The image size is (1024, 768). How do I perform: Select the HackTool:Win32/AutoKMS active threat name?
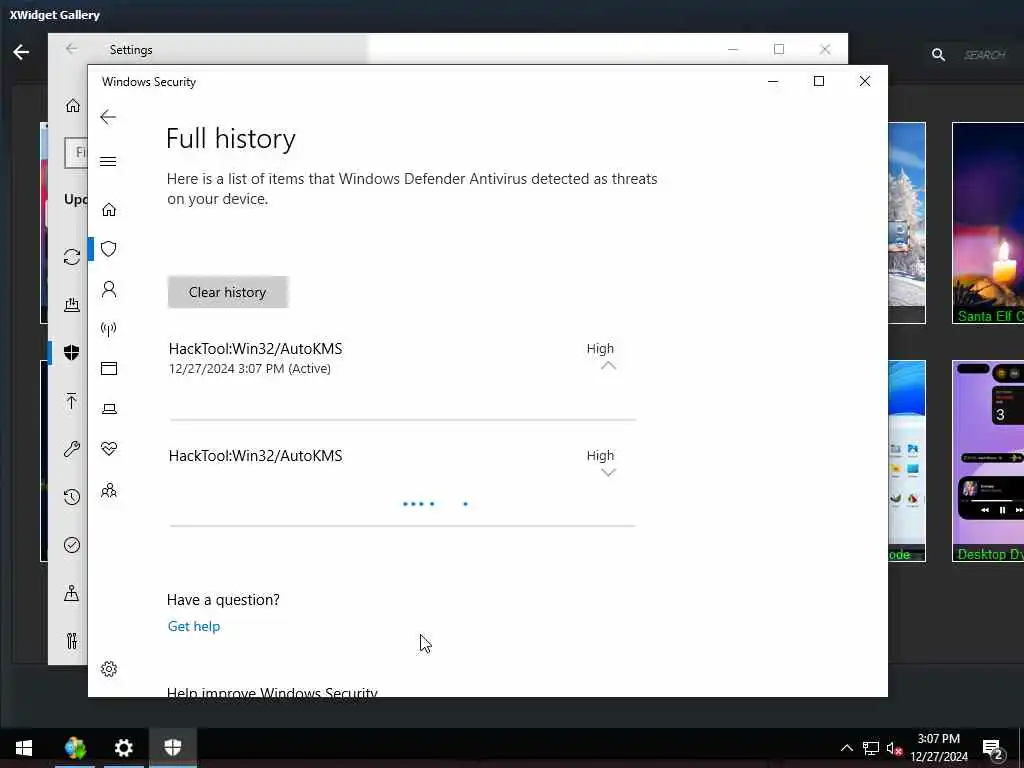pyautogui.click(x=255, y=349)
